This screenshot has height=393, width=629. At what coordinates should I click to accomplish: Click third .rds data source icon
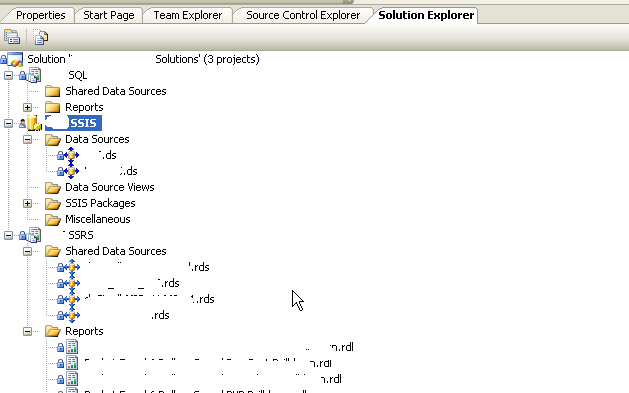72,299
